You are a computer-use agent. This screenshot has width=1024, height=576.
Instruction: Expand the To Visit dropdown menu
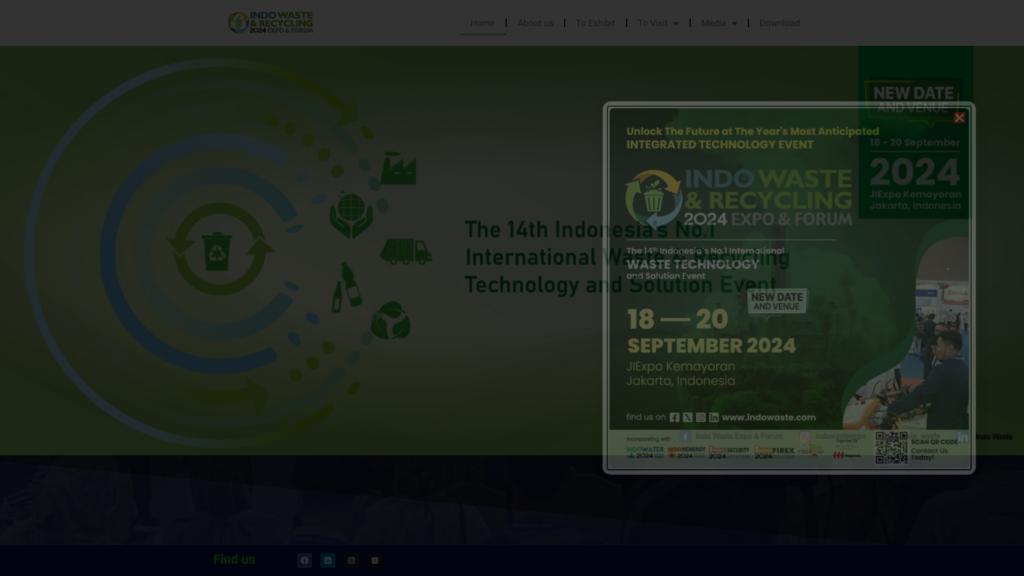coord(658,23)
